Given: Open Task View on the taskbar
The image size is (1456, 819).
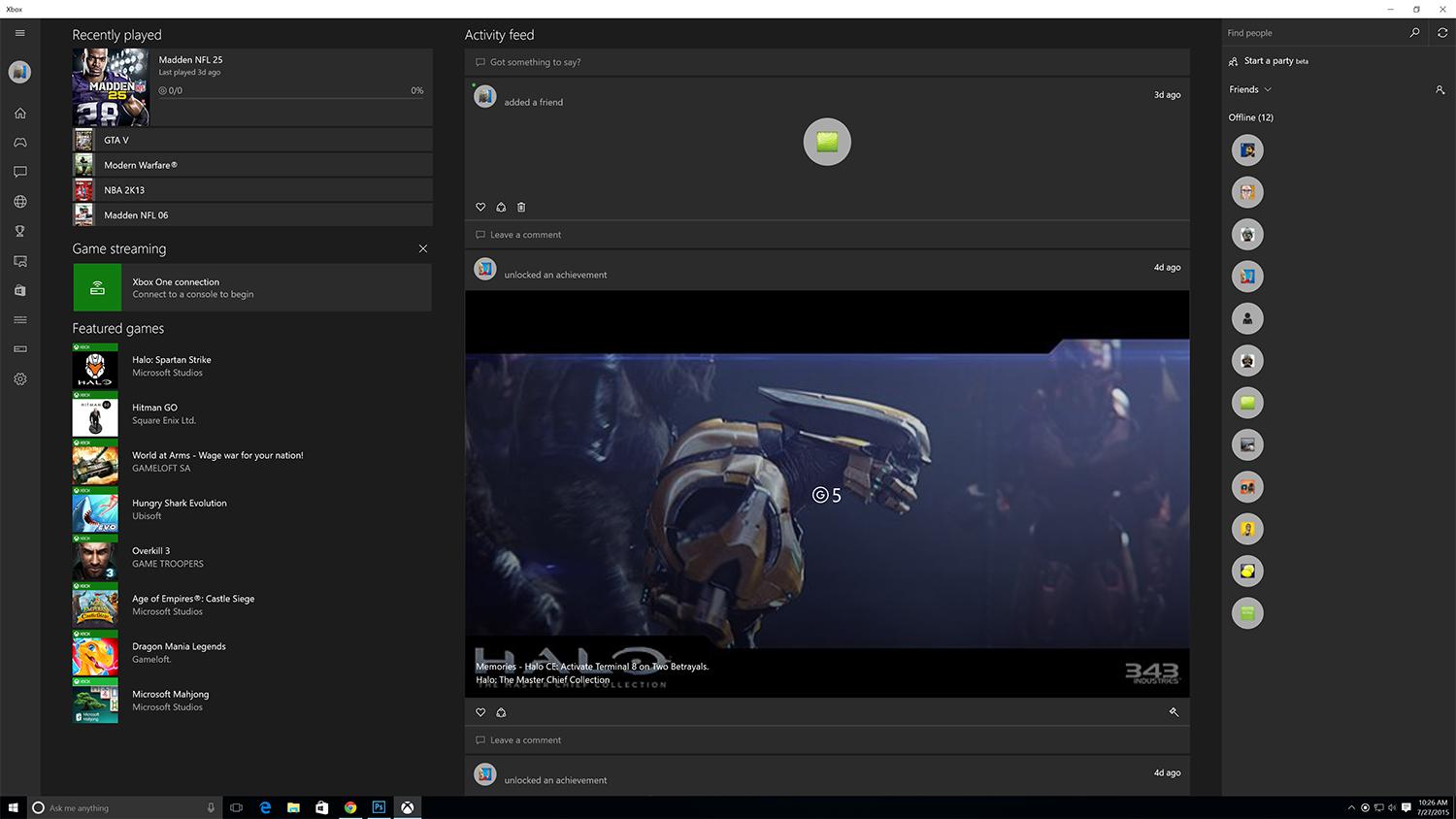Looking at the screenshot, I should [x=236, y=807].
